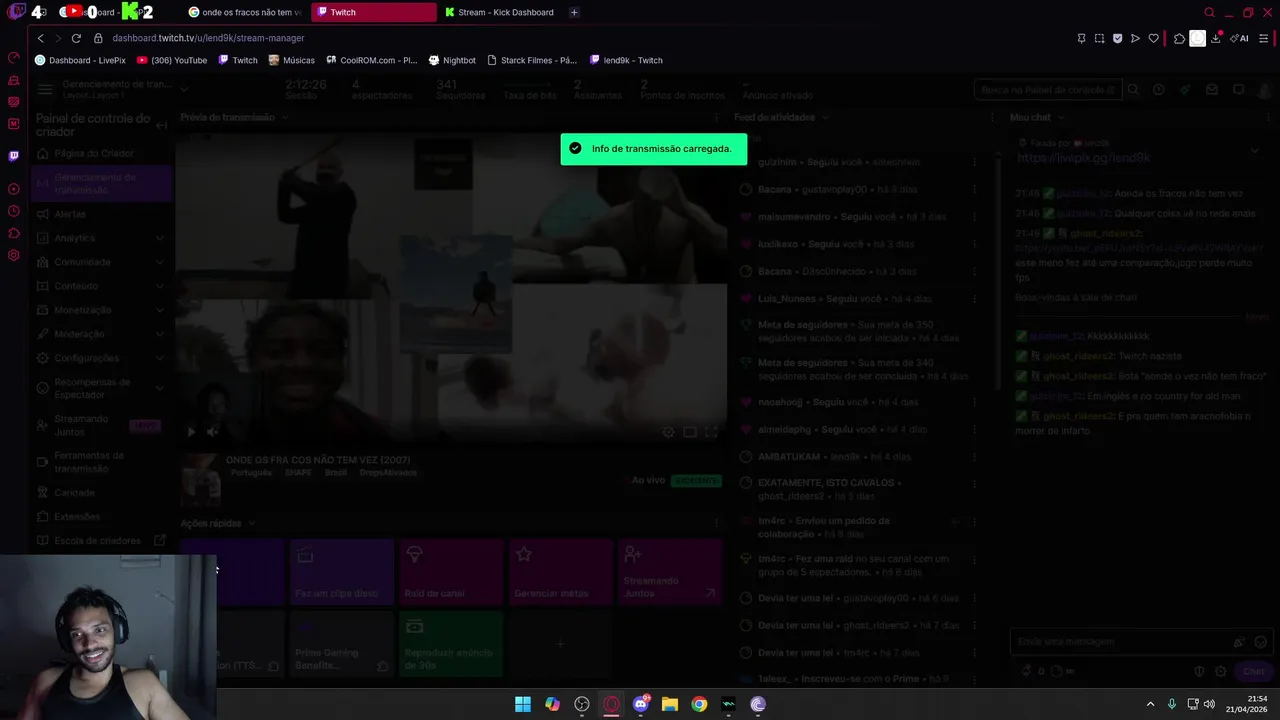The width and height of the screenshot is (1280, 720).
Task: Open the dashboard hamburger menu icon
Action: (x=45, y=90)
